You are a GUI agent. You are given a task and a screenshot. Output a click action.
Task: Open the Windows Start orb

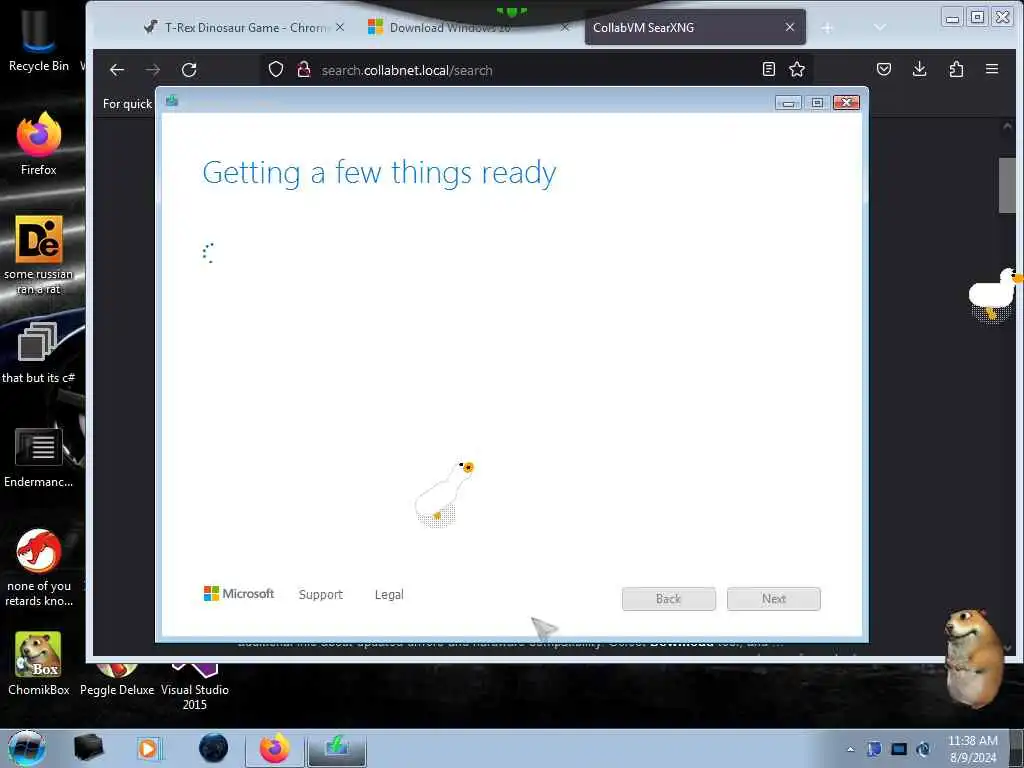point(26,748)
